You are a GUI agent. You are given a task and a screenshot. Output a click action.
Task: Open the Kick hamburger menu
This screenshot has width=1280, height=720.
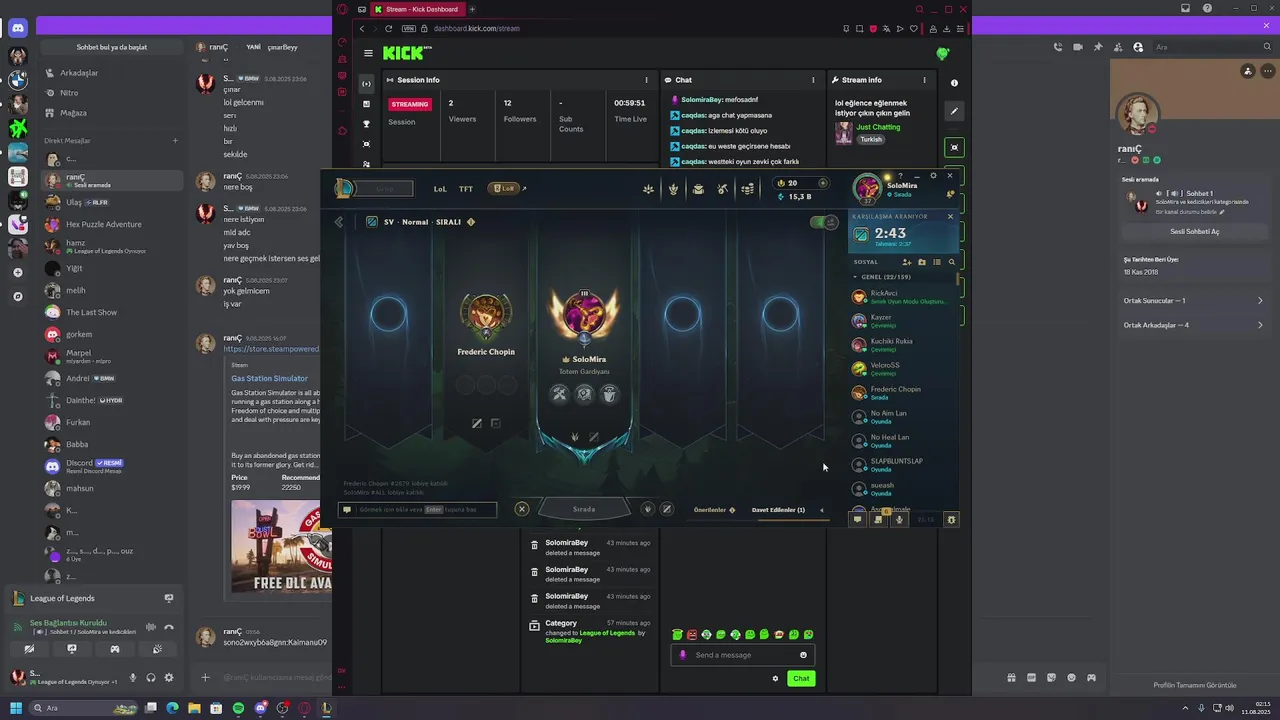click(x=368, y=53)
